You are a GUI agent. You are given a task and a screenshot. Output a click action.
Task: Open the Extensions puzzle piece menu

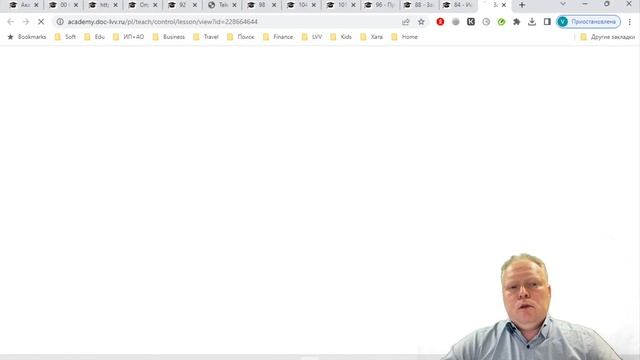pos(516,22)
